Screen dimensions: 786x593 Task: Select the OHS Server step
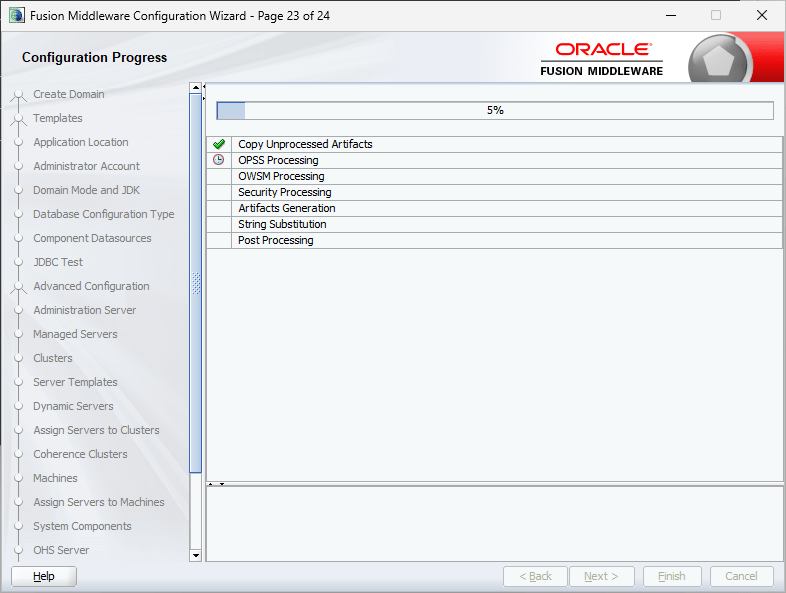[x=61, y=550]
